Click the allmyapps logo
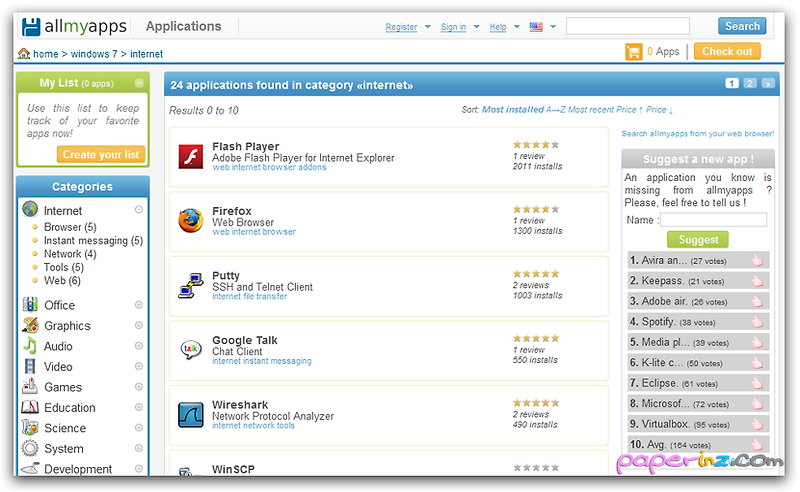 (74, 26)
